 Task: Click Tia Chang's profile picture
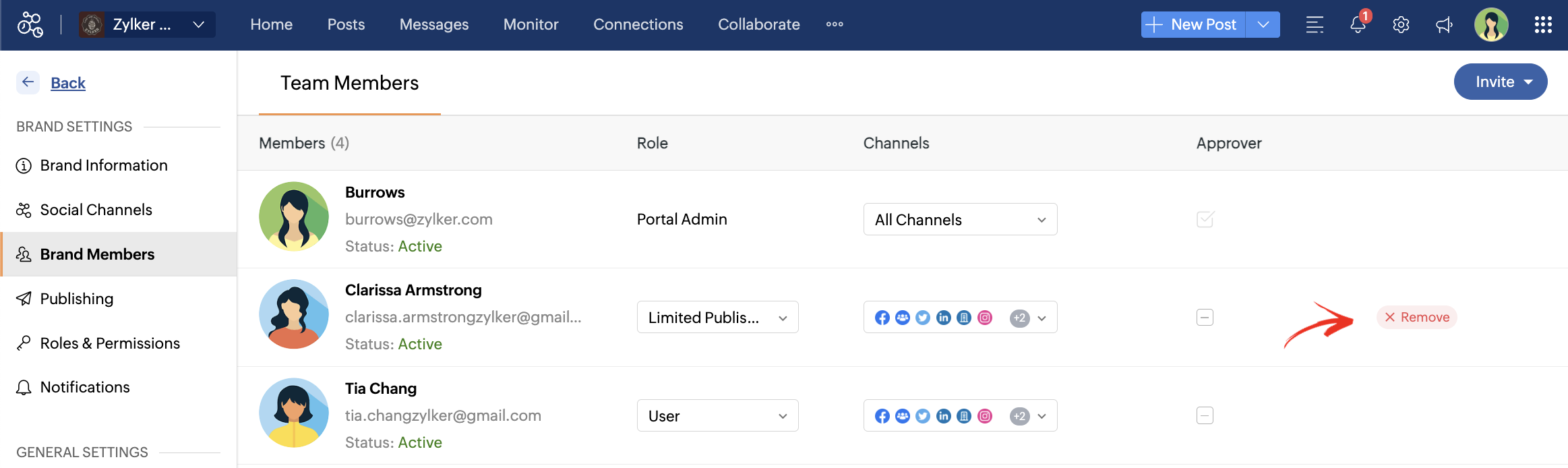pos(294,413)
